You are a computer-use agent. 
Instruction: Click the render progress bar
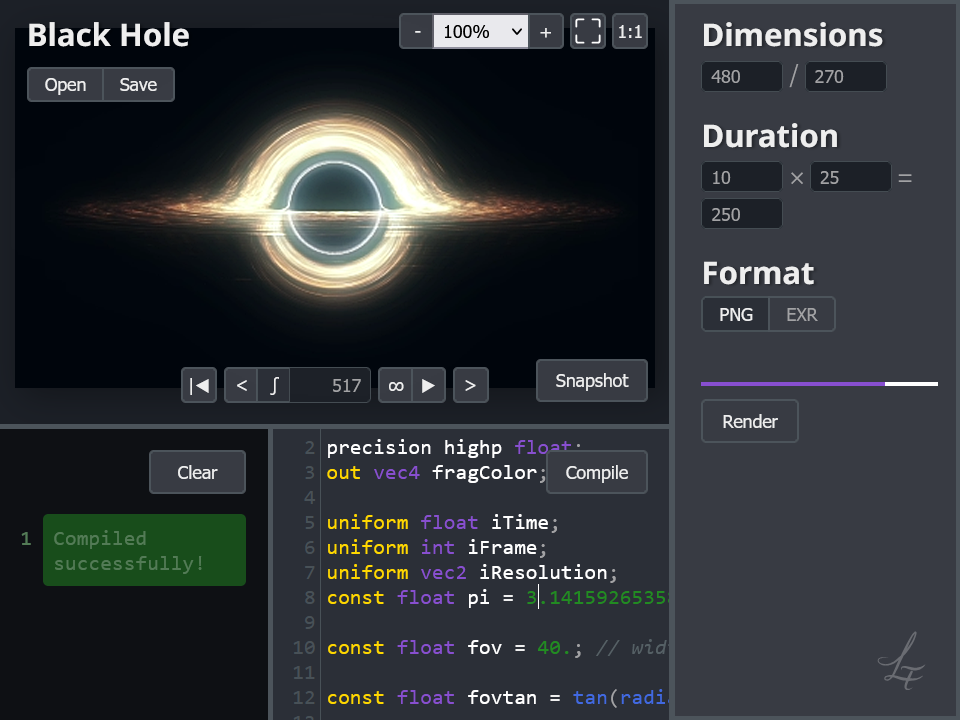tap(819, 383)
